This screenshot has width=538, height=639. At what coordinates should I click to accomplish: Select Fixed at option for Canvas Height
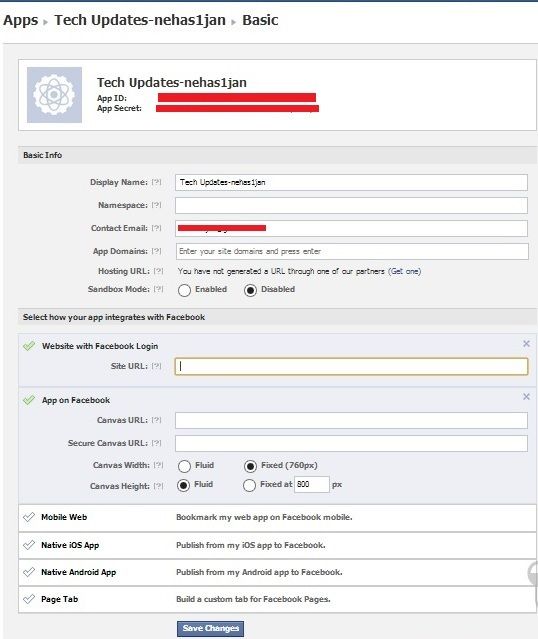(249, 485)
